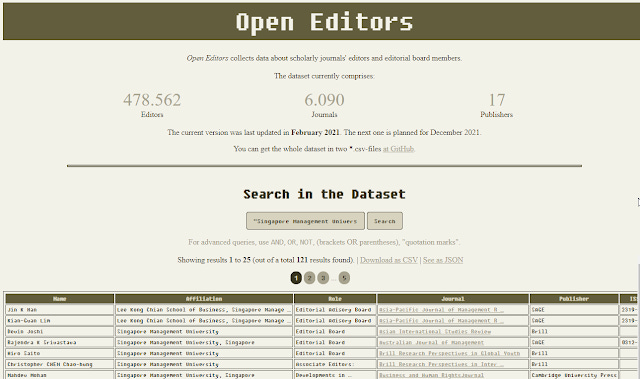Viewport: 640px width, 379px height.
Task: Jump to results page 5
Action: point(344,278)
